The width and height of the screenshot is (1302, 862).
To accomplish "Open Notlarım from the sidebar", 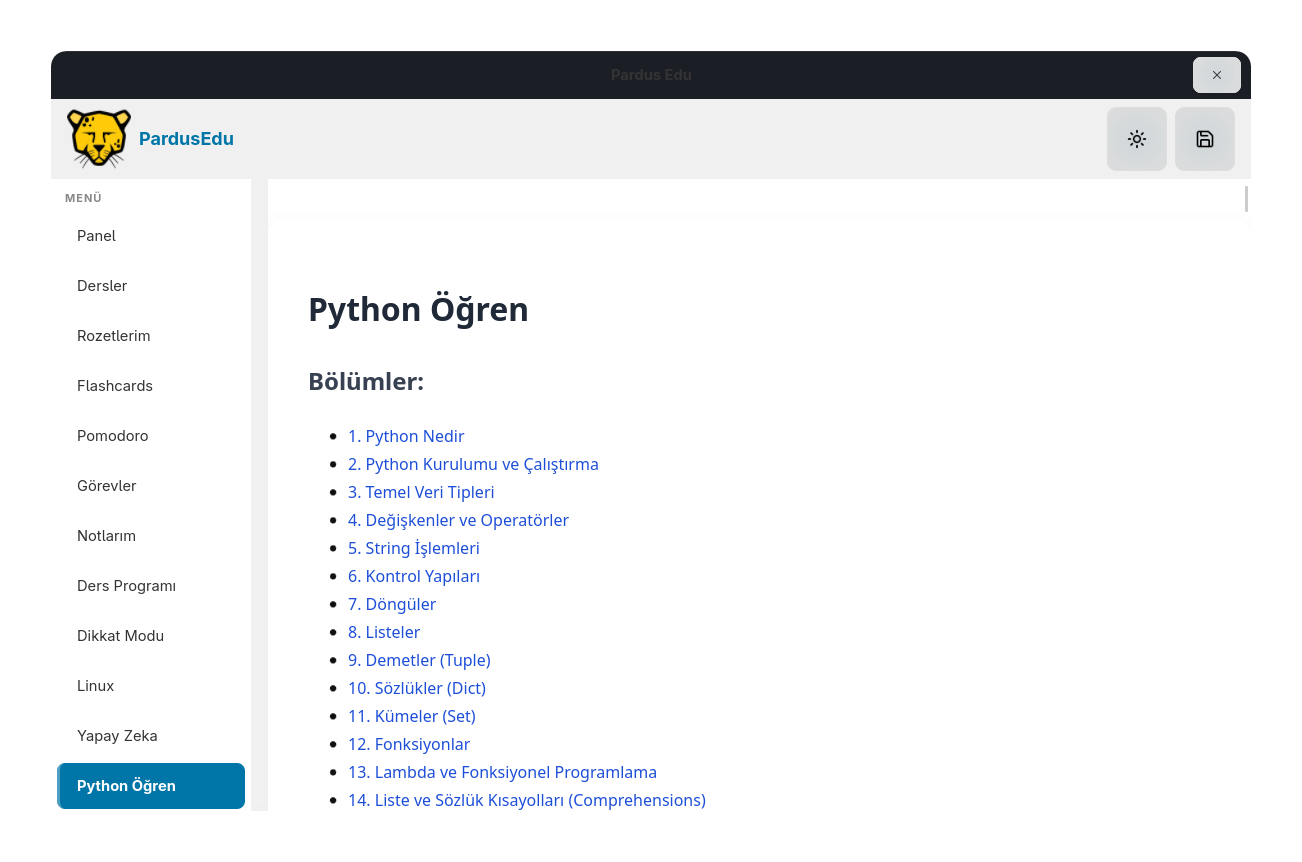I will tap(151, 536).
